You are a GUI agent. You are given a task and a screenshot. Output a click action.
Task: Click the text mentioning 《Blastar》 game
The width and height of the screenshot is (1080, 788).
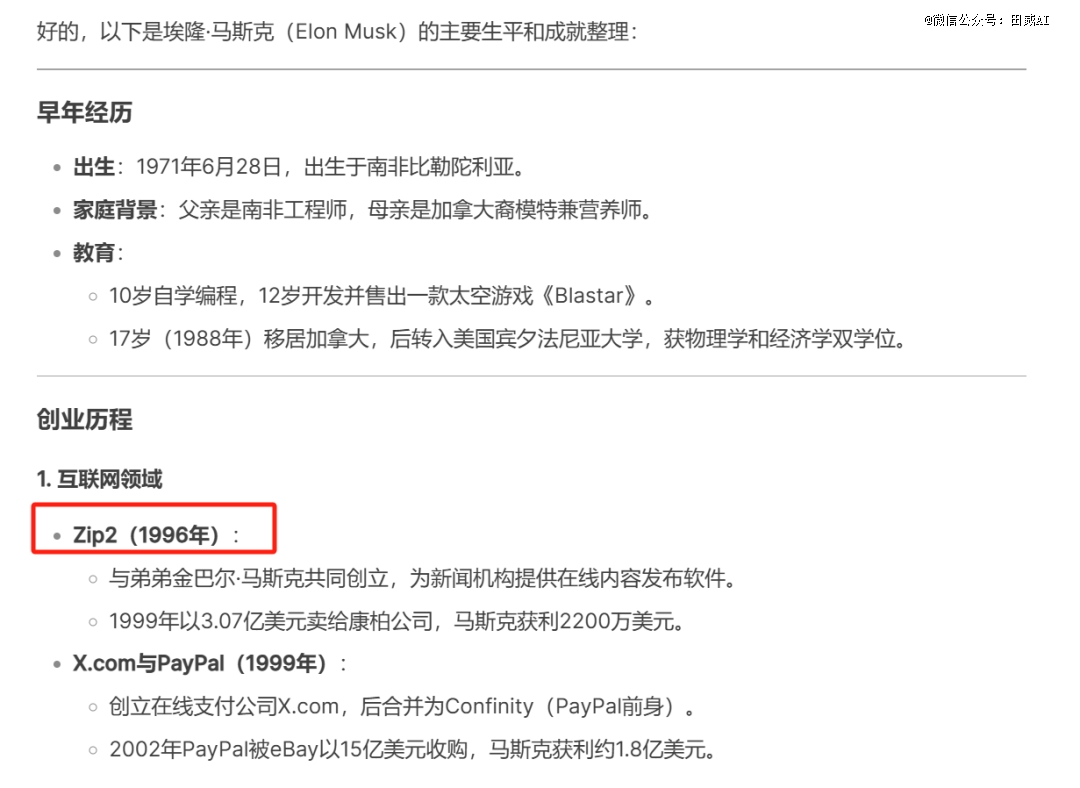tap(381, 296)
